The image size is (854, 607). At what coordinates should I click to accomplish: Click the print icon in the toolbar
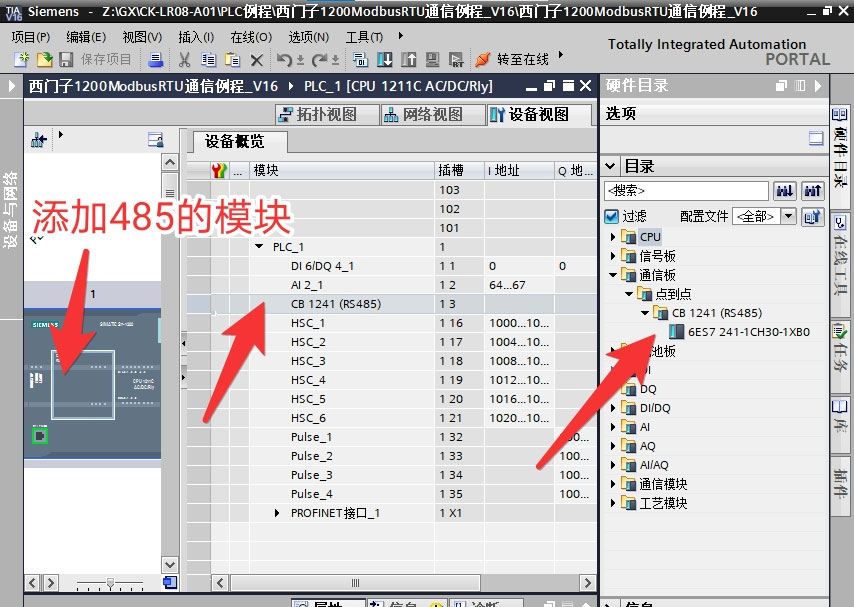point(156,59)
